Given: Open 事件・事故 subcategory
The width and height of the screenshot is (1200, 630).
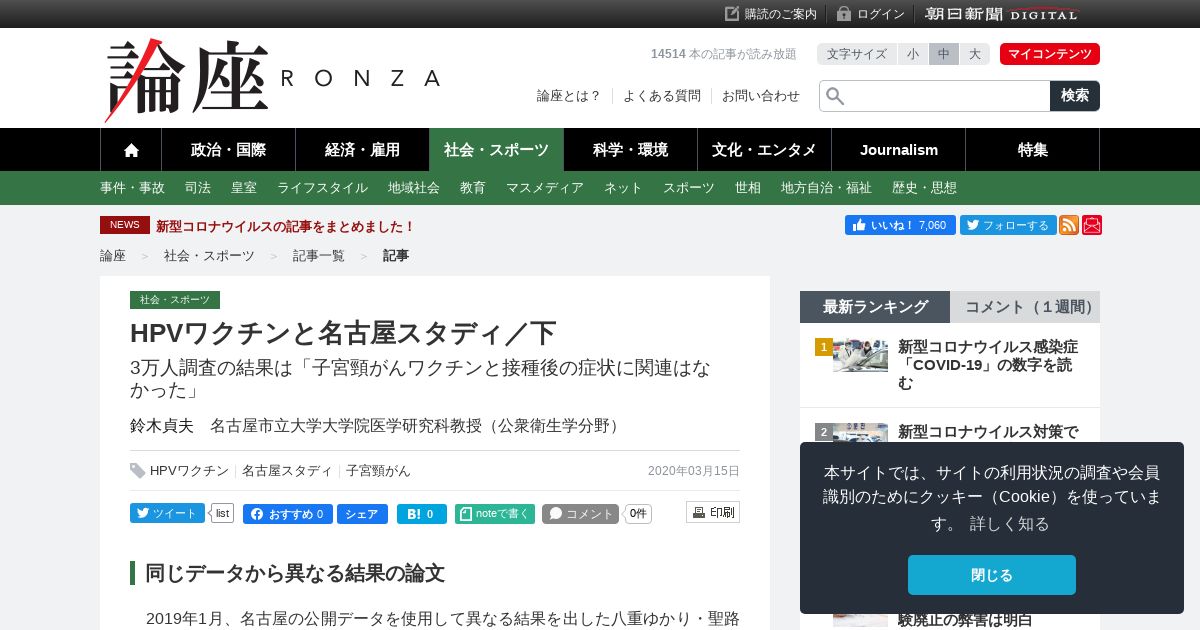Looking at the screenshot, I should tap(132, 188).
